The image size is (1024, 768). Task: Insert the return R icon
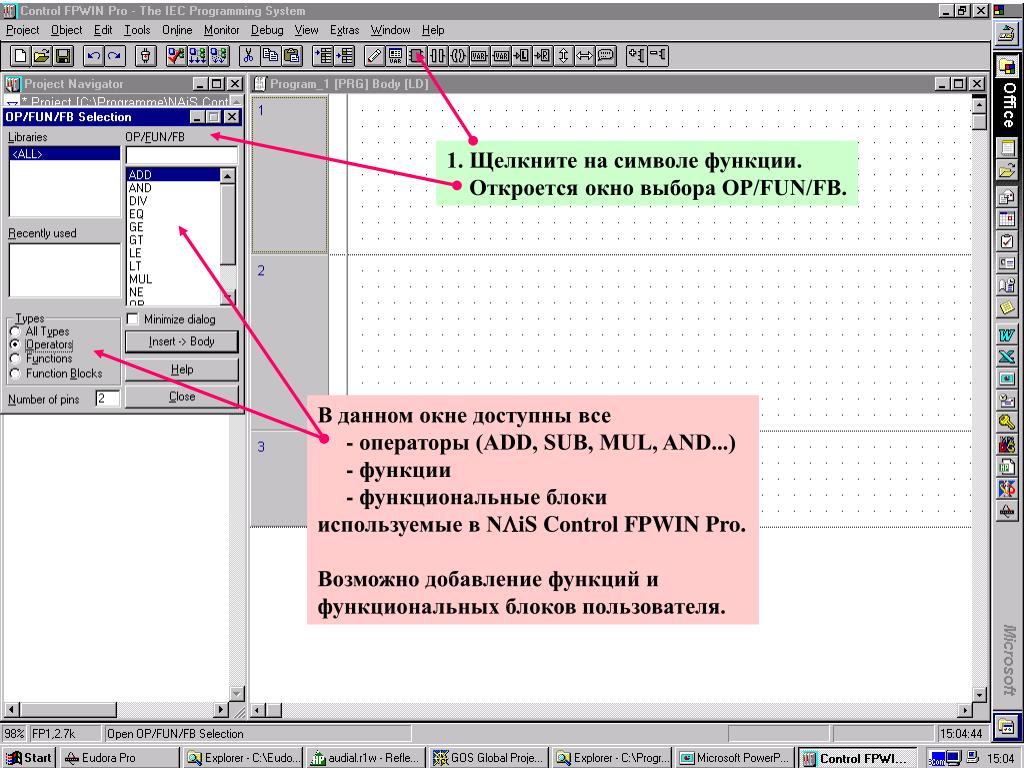point(542,56)
